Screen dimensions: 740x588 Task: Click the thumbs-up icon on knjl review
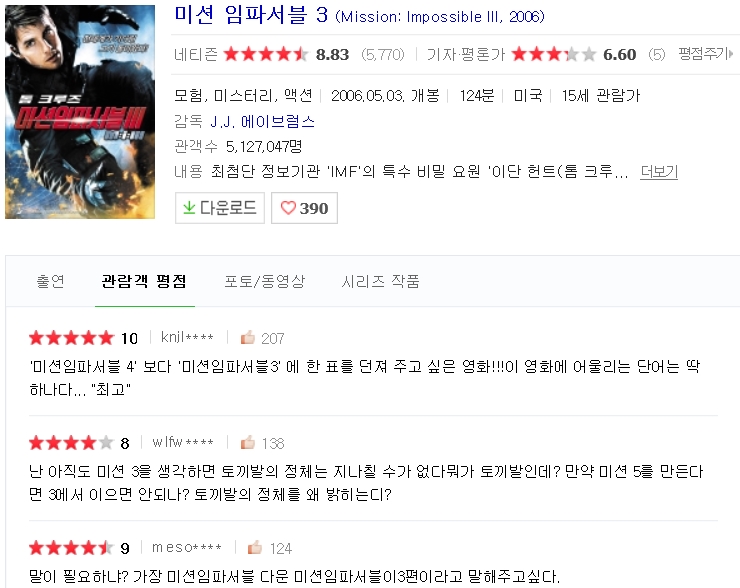tap(247, 337)
